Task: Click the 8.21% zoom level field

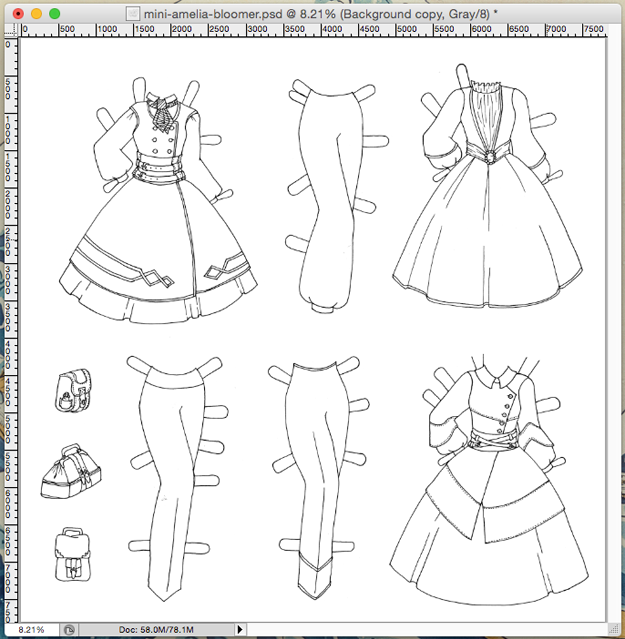Action: 32,630
